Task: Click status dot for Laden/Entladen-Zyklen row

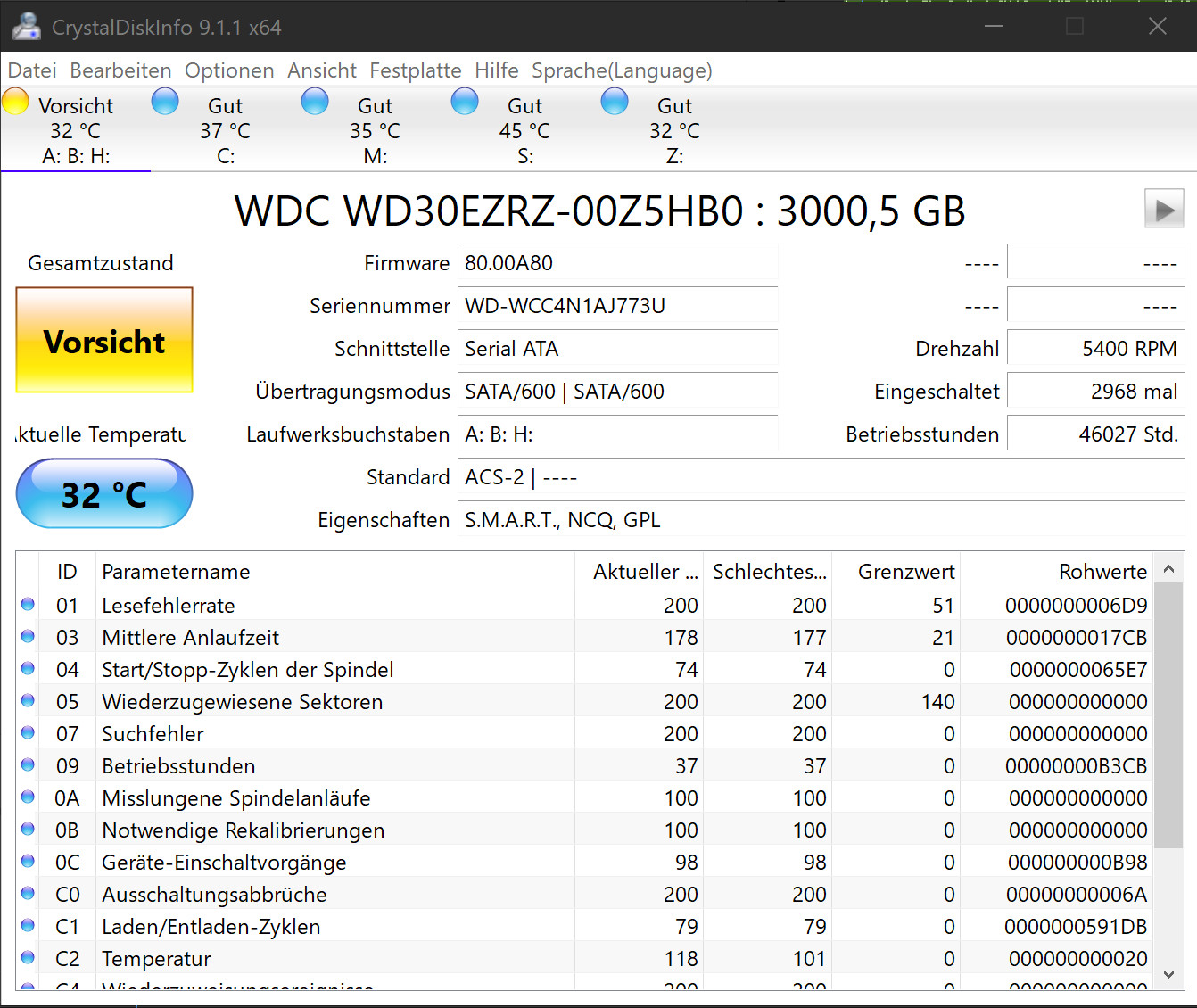Action: pos(28,926)
